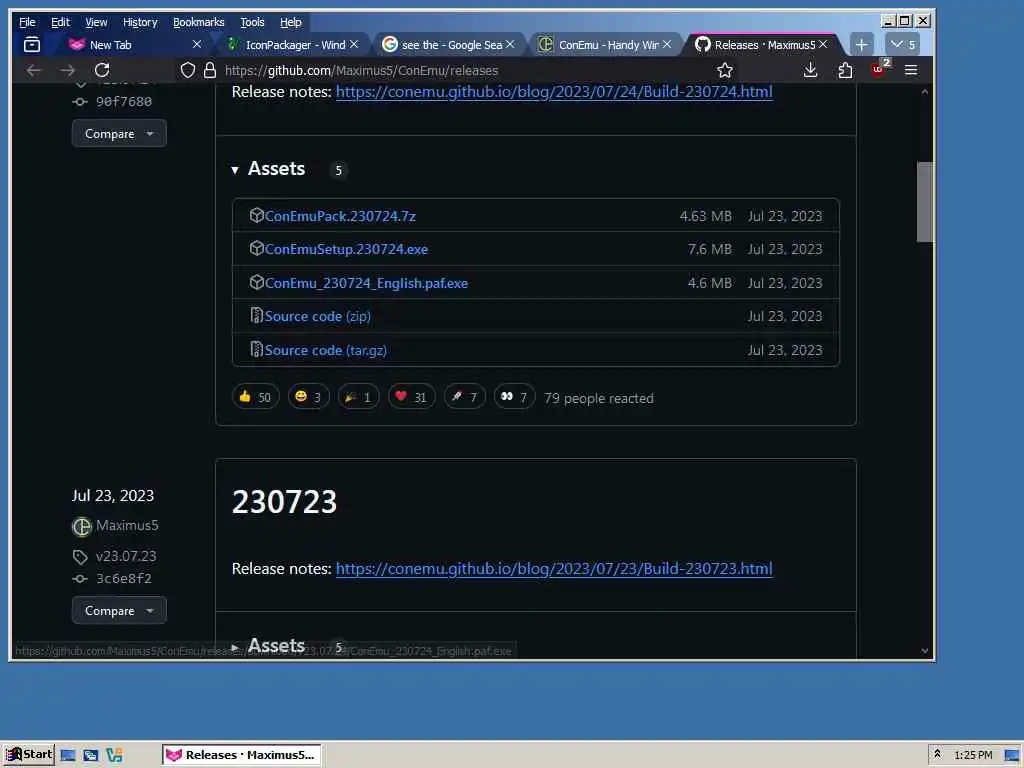Close the ConEmu - Handy Win tab
Screen dimensions: 1024x768
(667, 44)
